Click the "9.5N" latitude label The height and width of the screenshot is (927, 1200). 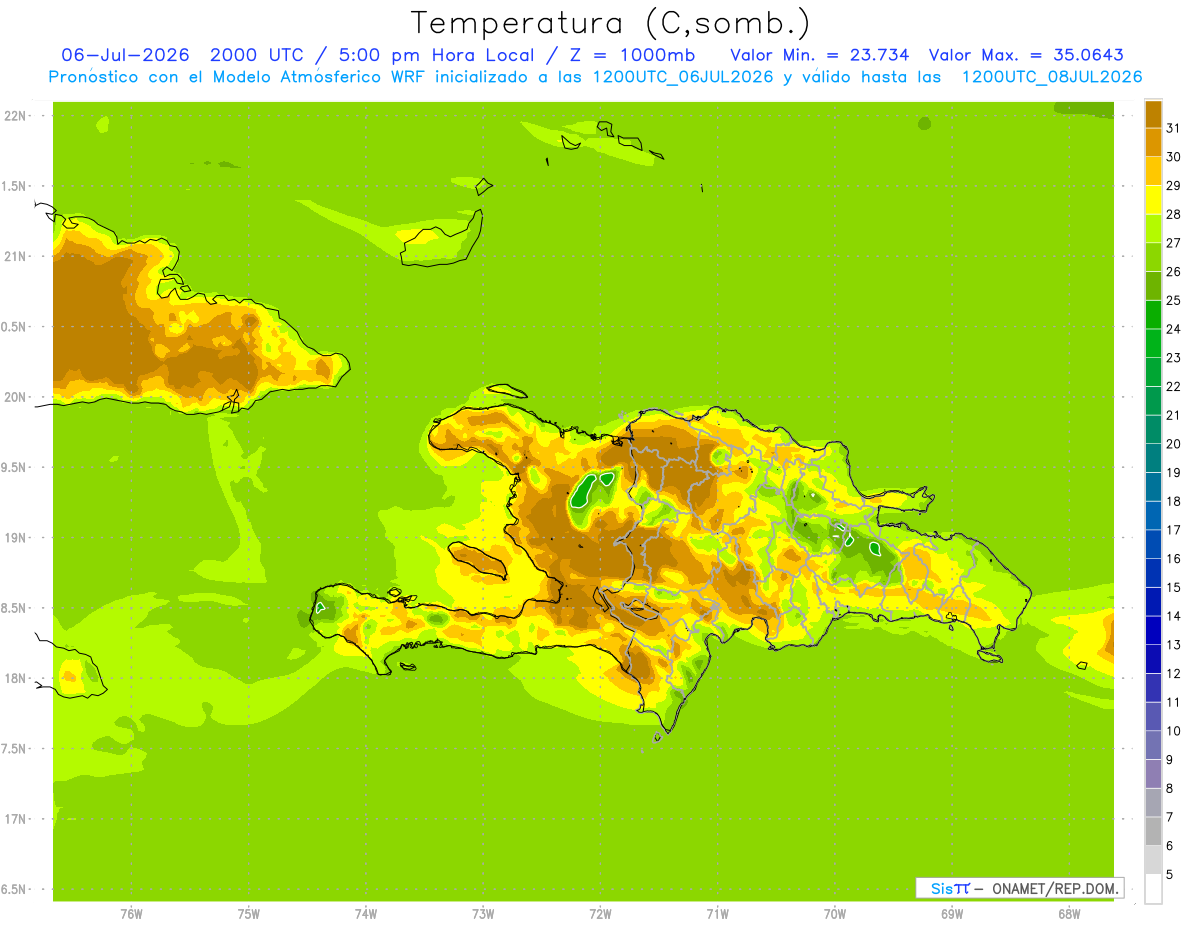click(x=15, y=467)
